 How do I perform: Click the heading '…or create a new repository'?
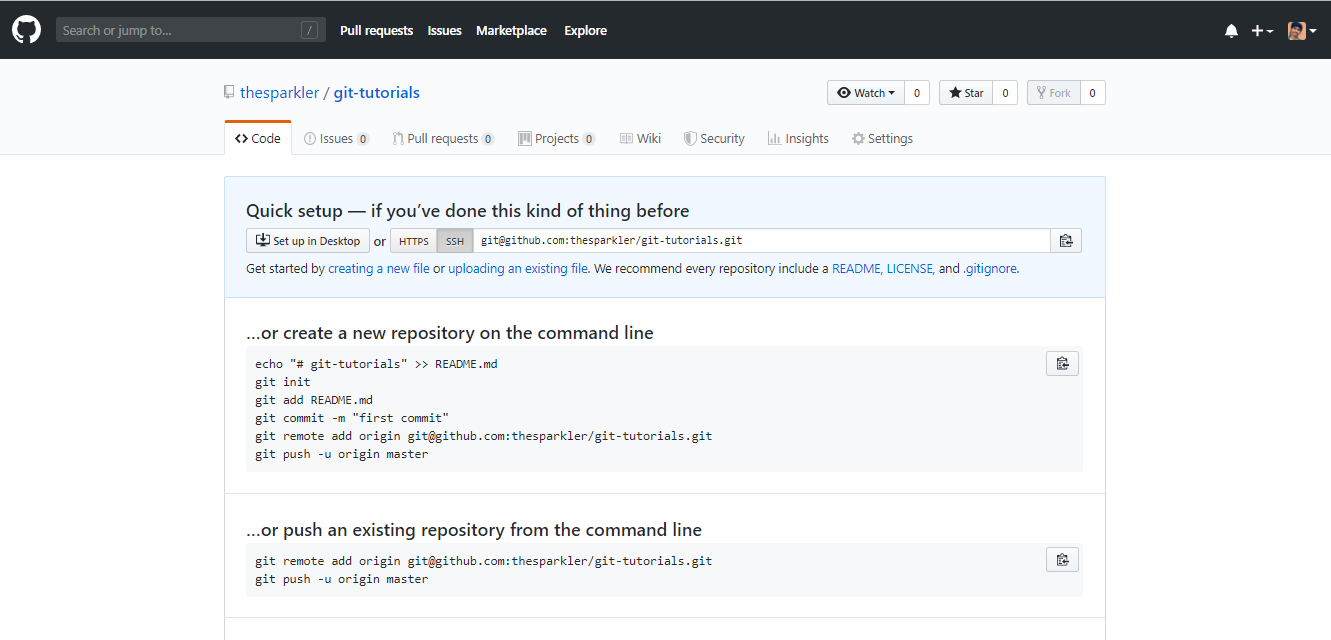click(450, 333)
